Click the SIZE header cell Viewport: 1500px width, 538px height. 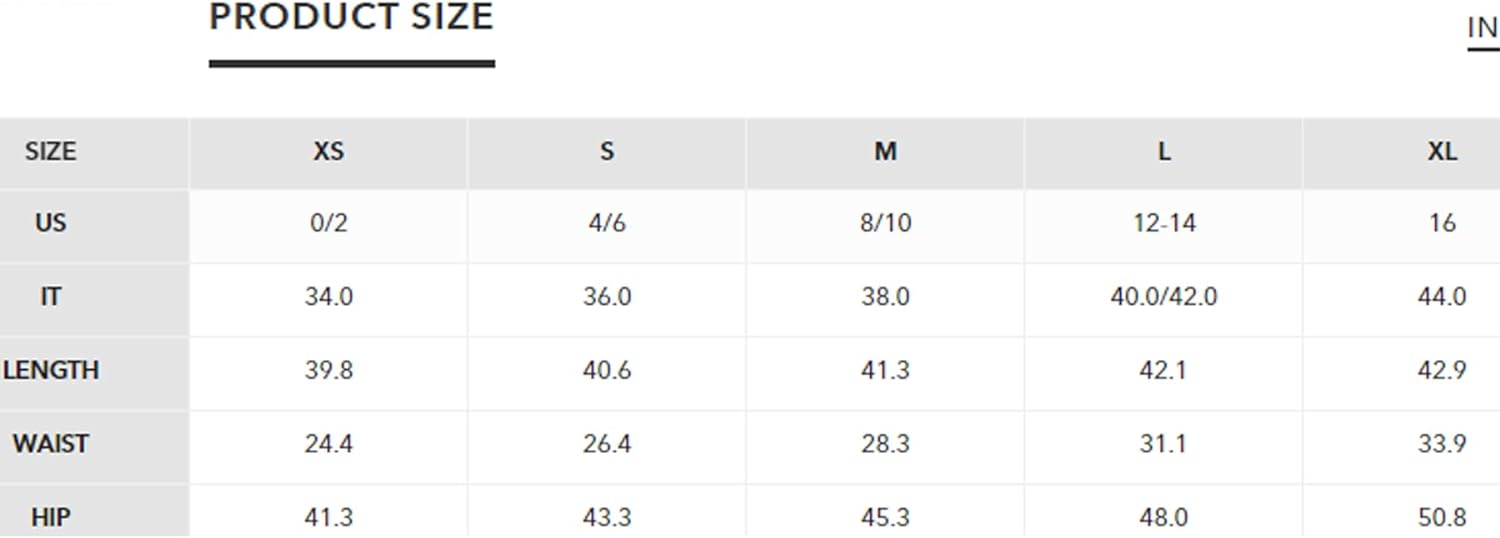[50, 152]
